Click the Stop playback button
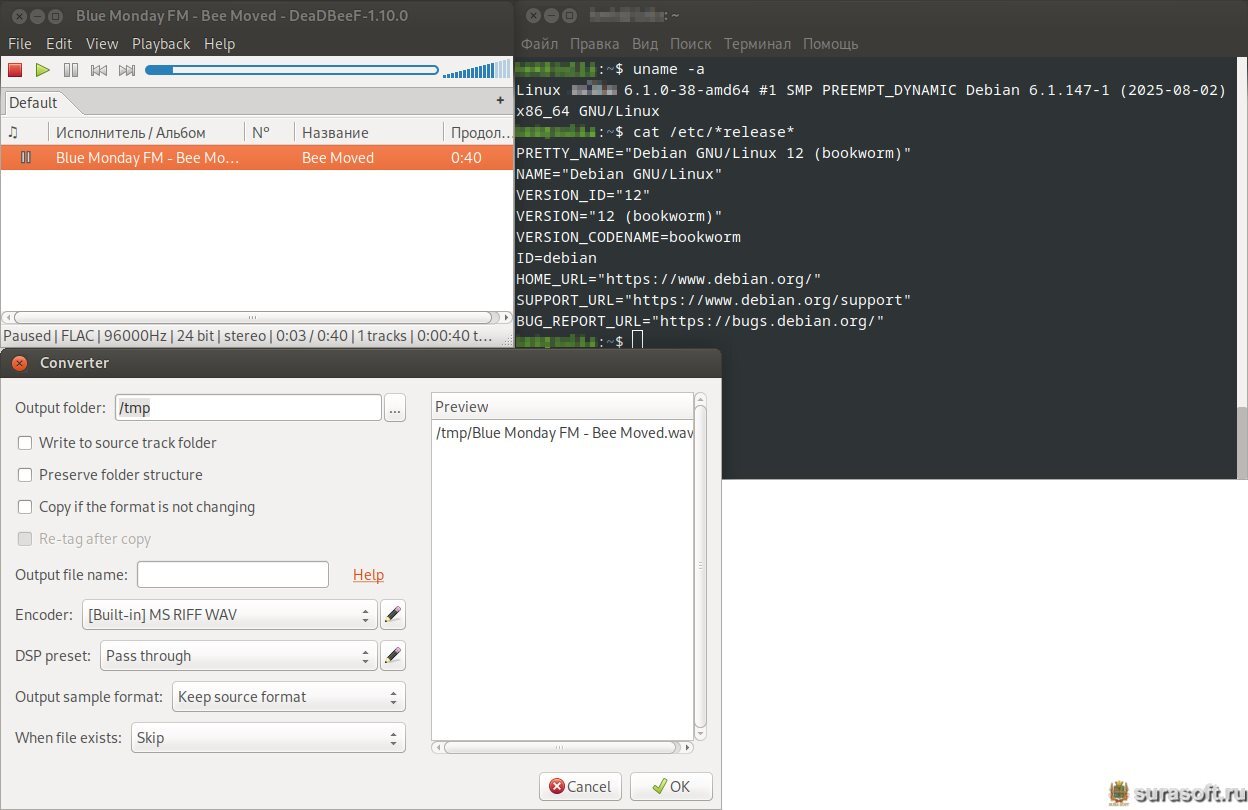The width and height of the screenshot is (1248, 810). click(15, 70)
